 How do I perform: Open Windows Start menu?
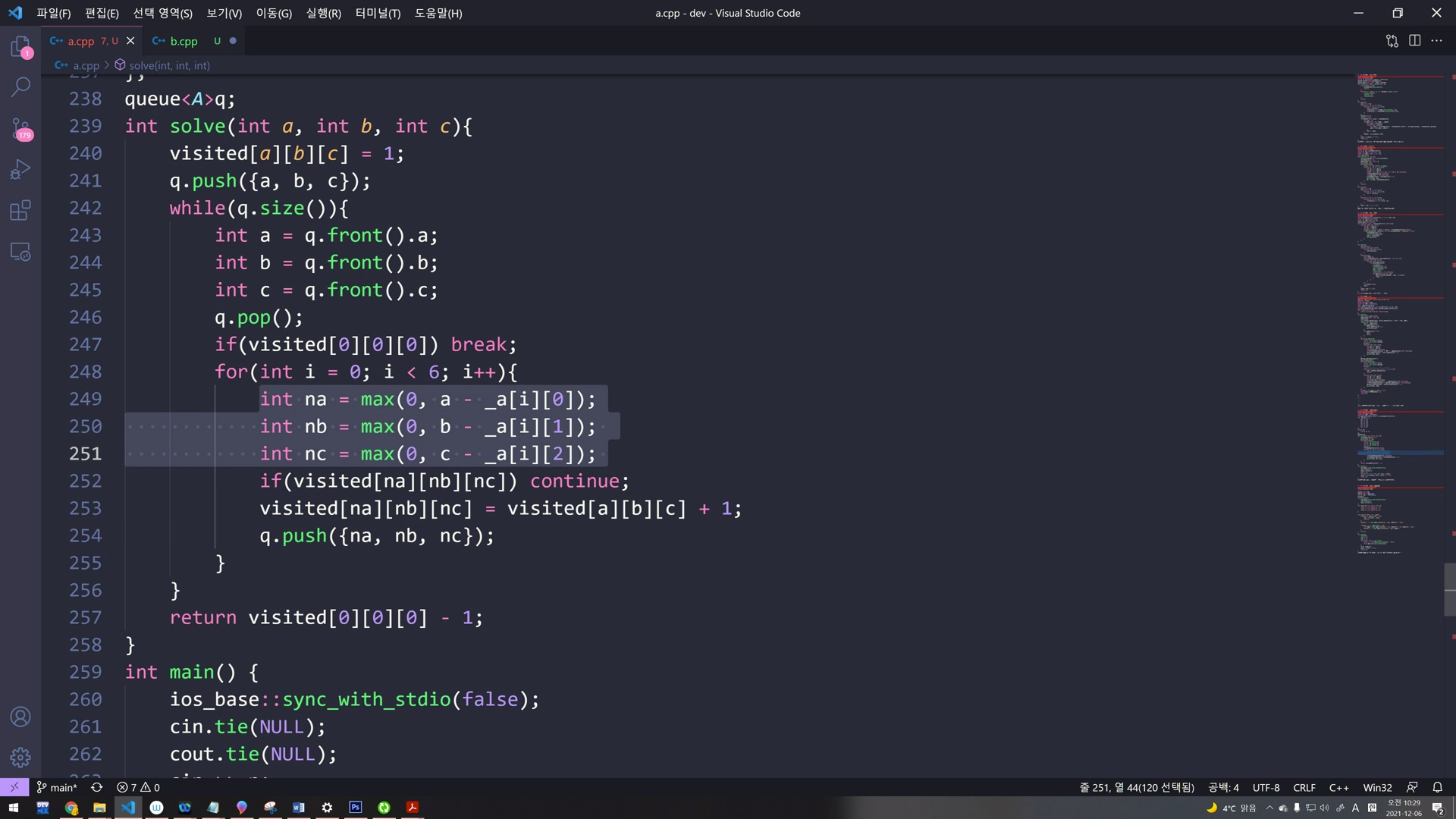(x=14, y=808)
